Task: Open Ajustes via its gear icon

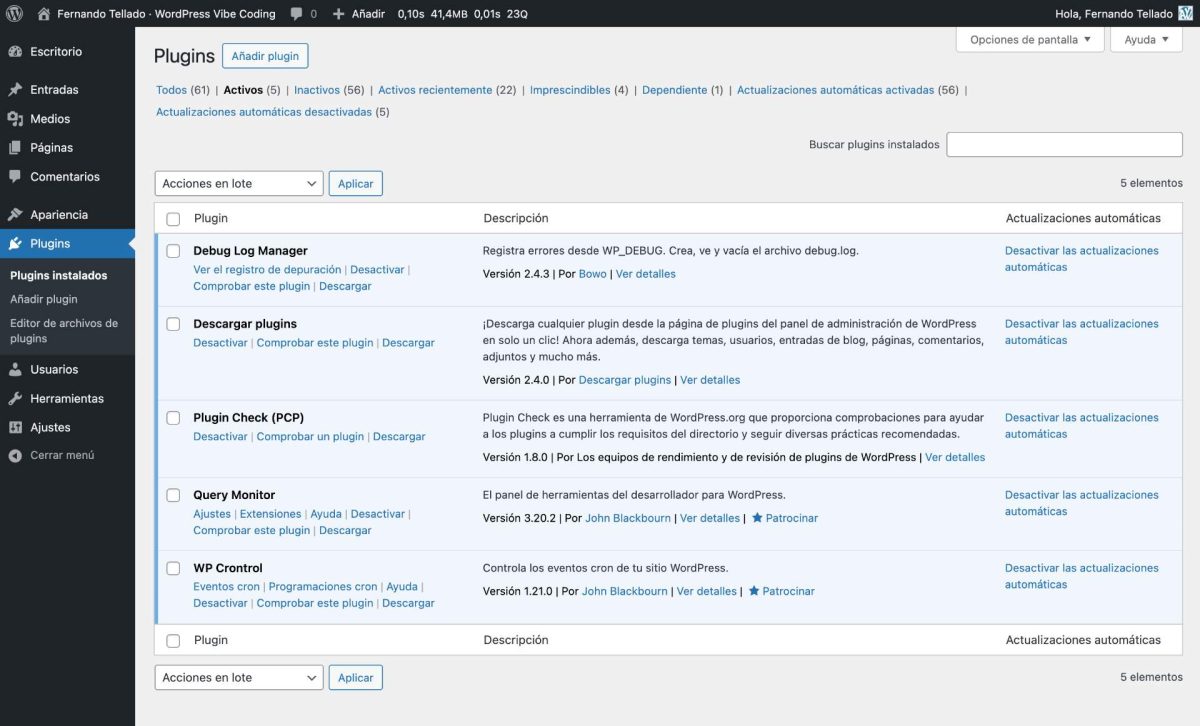Action: click(x=17, y=427)
